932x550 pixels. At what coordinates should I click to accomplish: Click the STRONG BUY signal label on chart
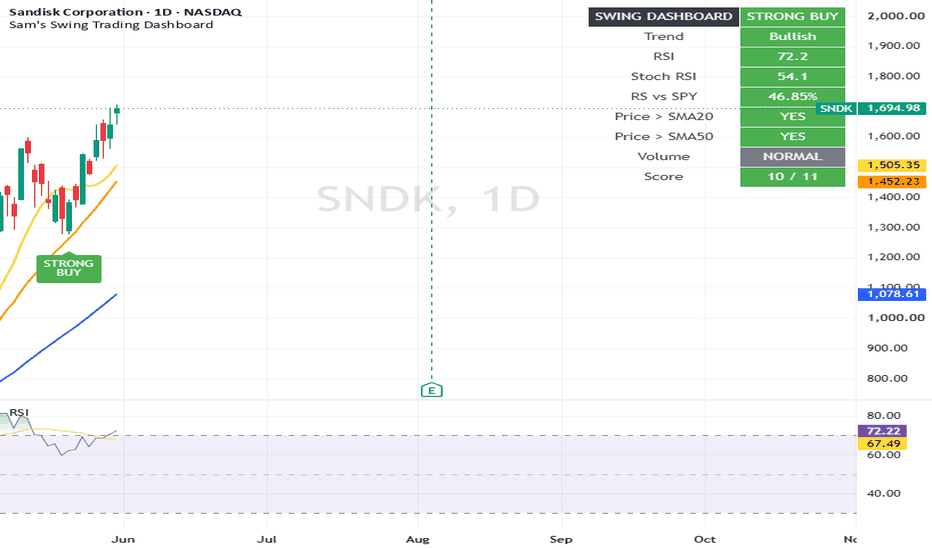tap(69, 268)
